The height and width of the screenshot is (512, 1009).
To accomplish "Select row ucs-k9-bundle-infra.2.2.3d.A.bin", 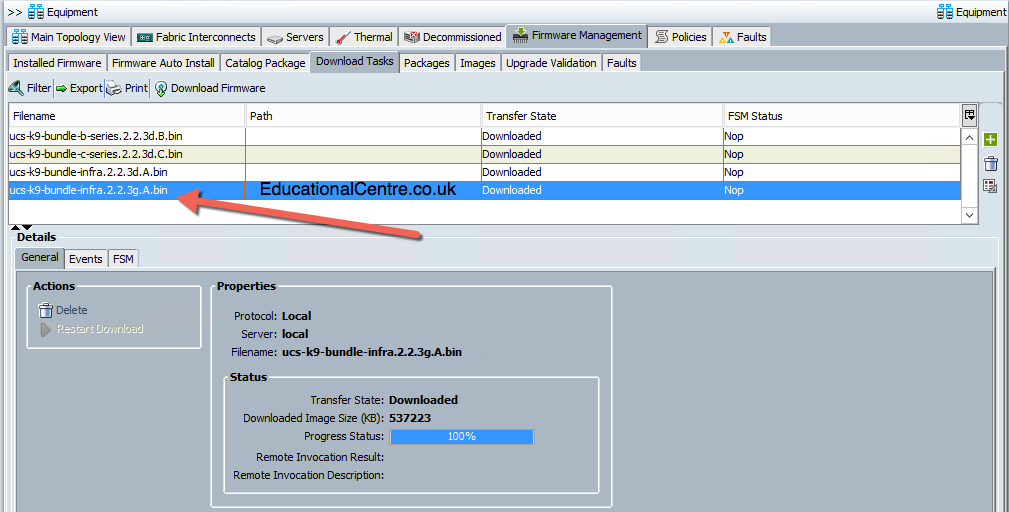I will (x=485, y=172).
